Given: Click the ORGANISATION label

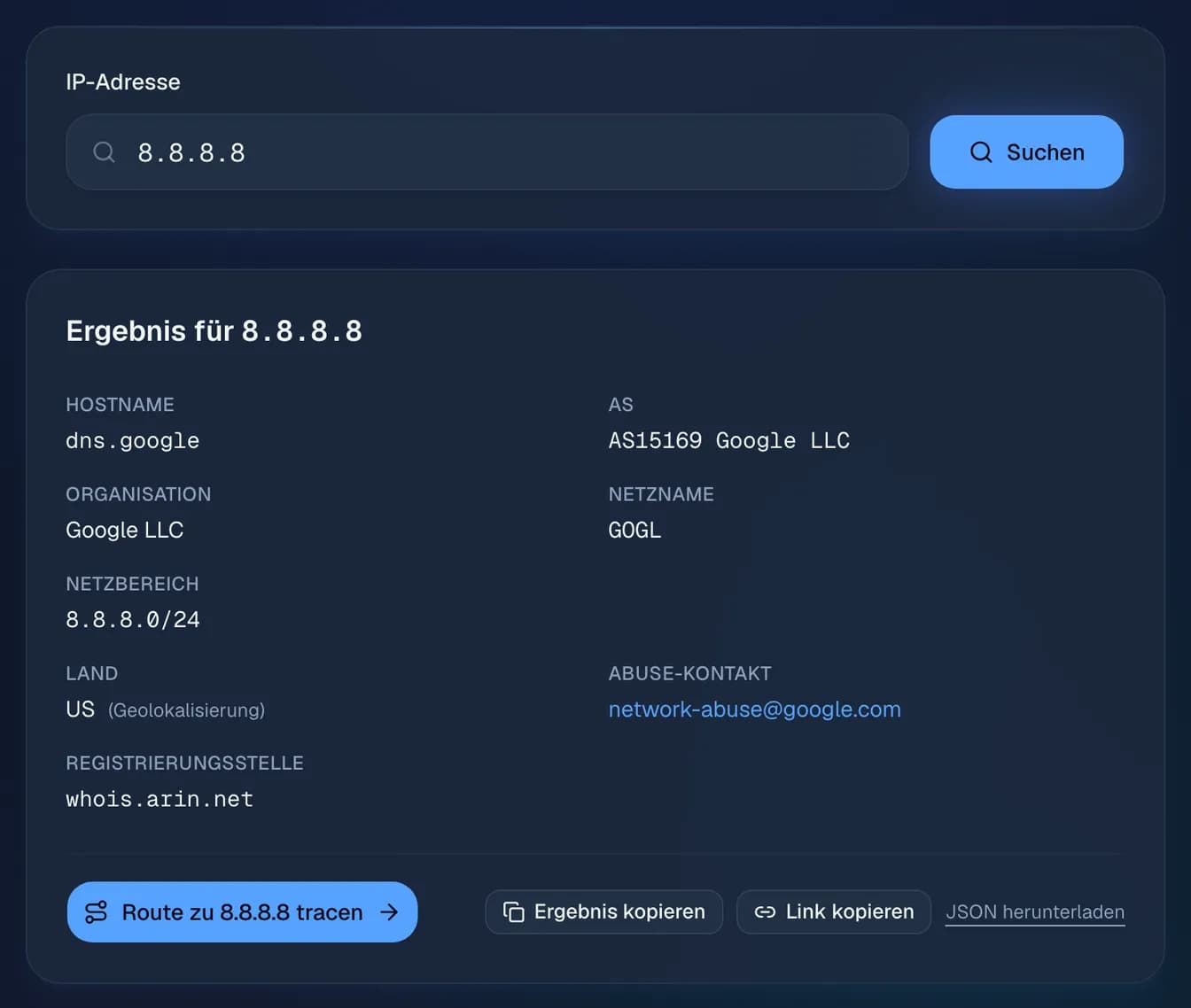Looking at the screenshot, I should (x=138, y=494).
